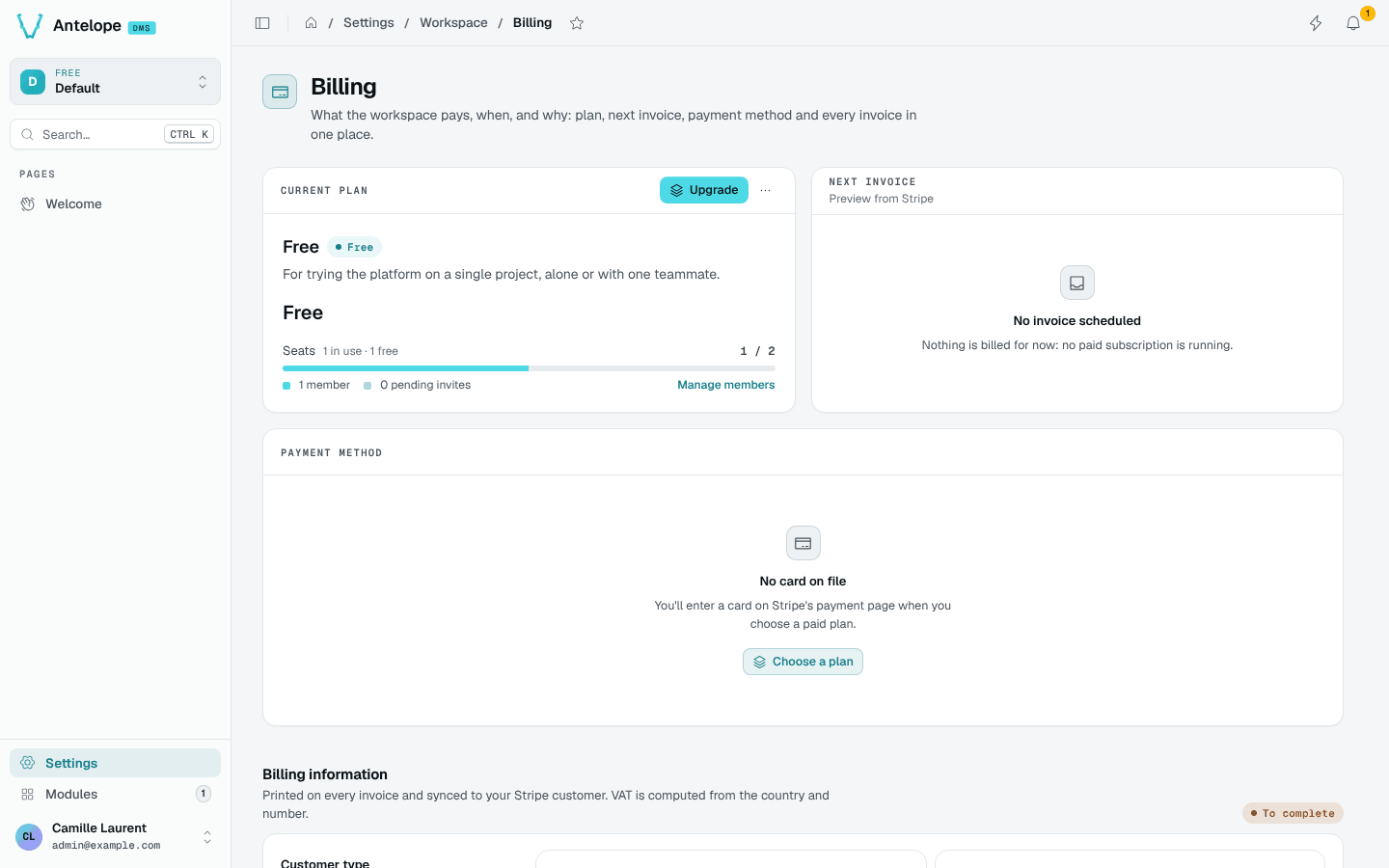Expand the Camille Laurent account menu
The width and height of the screenshot is (1389, 868).
(115, 836)
